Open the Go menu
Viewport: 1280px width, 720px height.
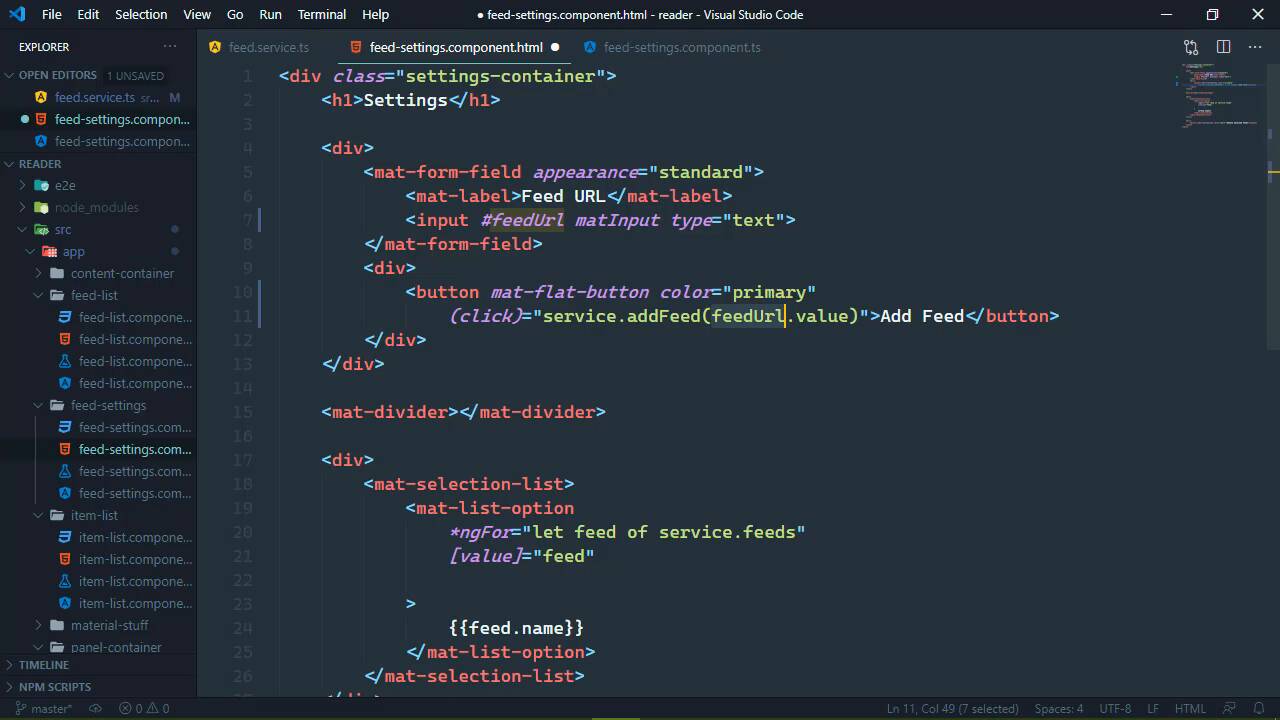tap(235, 14)
